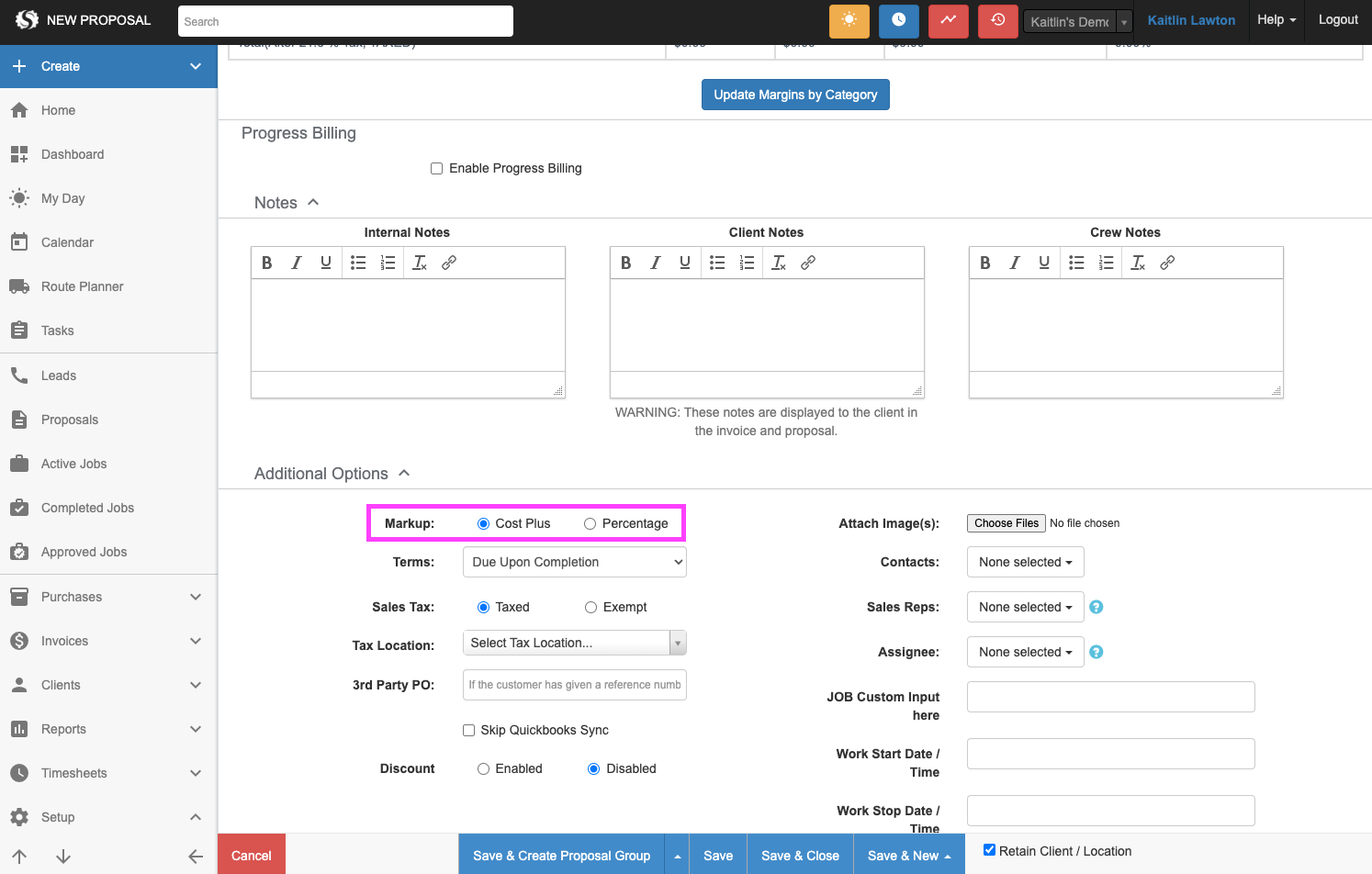Image resolution: width=1372 pixels, height=874 pixels.
Task: Open Proposals in the sidebar
Action: point(70,420)
